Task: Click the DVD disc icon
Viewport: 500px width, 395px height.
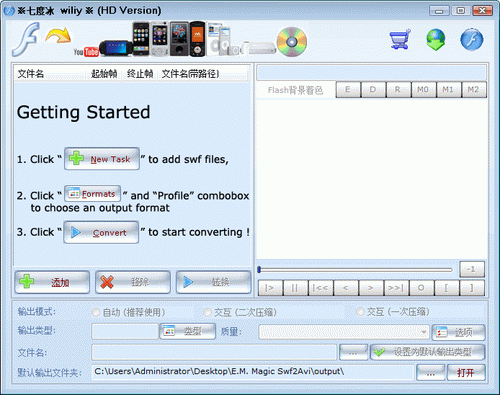Action: tap(292, 42)
